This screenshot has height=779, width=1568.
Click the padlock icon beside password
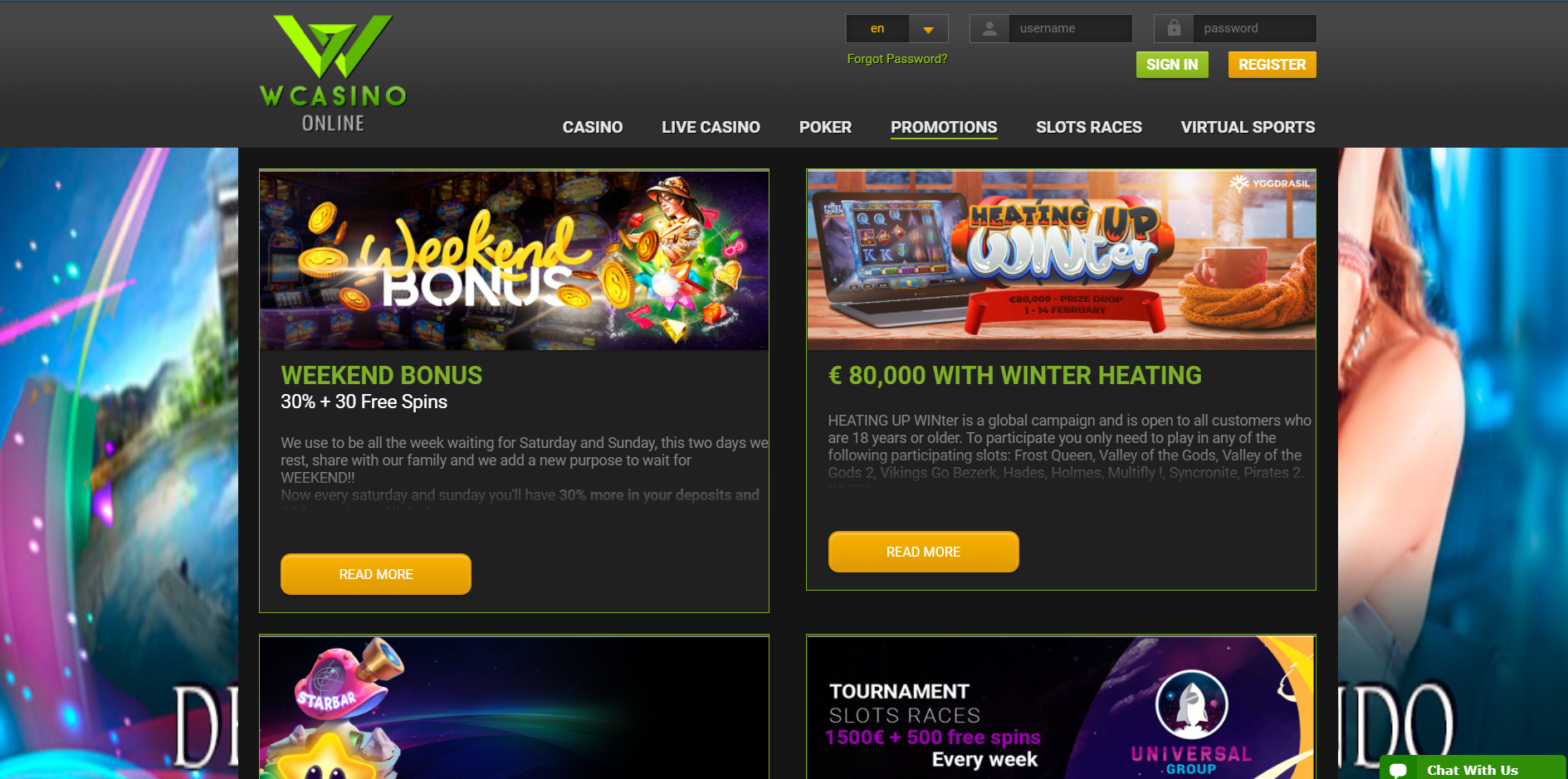(1174, 28)
